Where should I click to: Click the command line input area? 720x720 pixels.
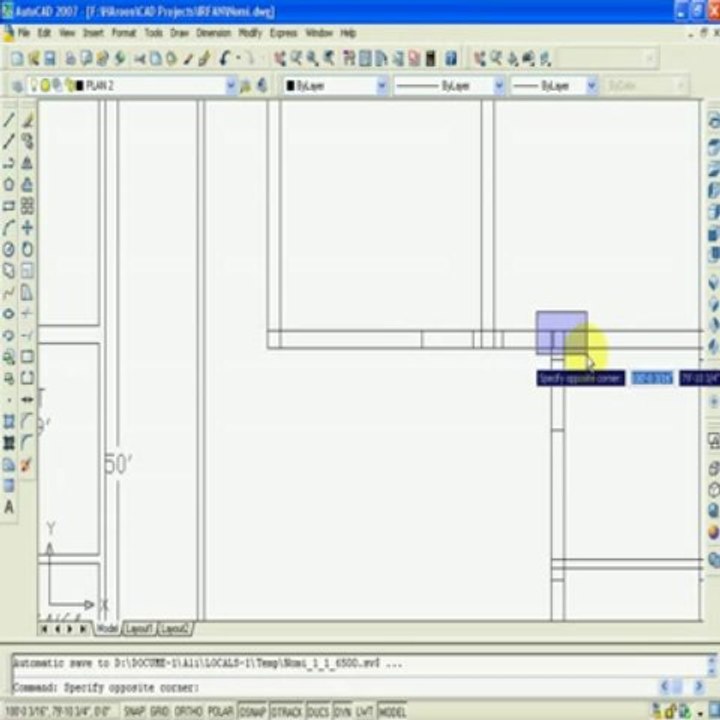[335, 687]
